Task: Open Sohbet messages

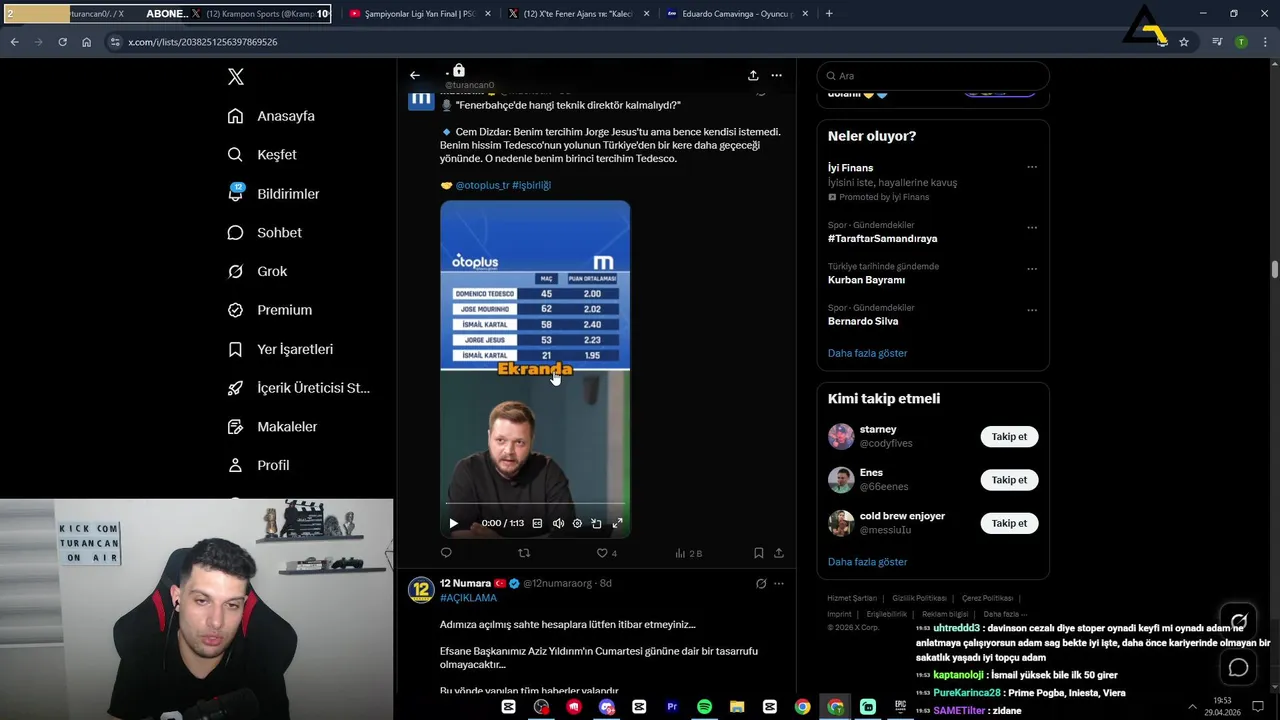Action: click(x=264, y=232)
